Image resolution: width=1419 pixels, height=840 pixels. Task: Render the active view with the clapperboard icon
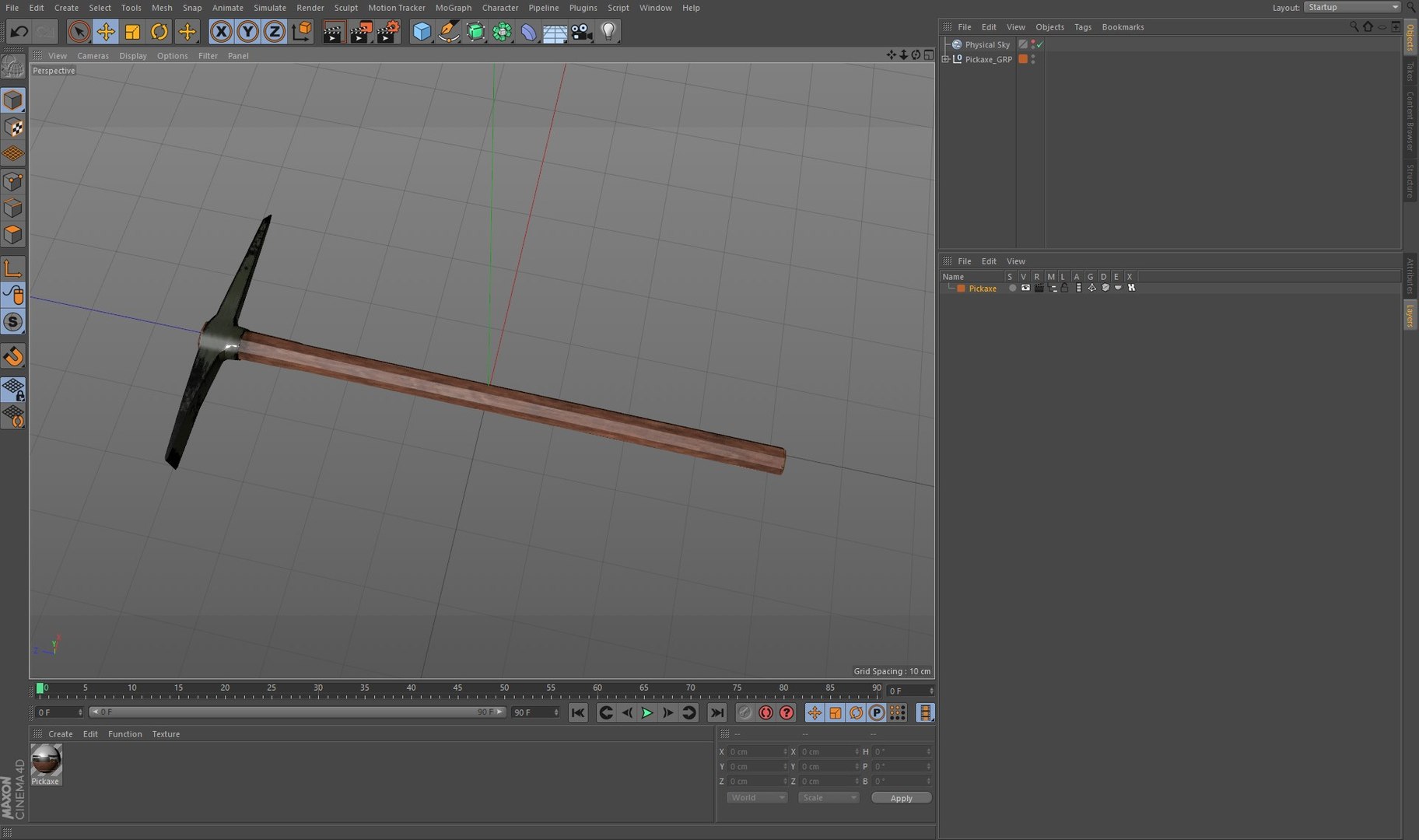333,32
